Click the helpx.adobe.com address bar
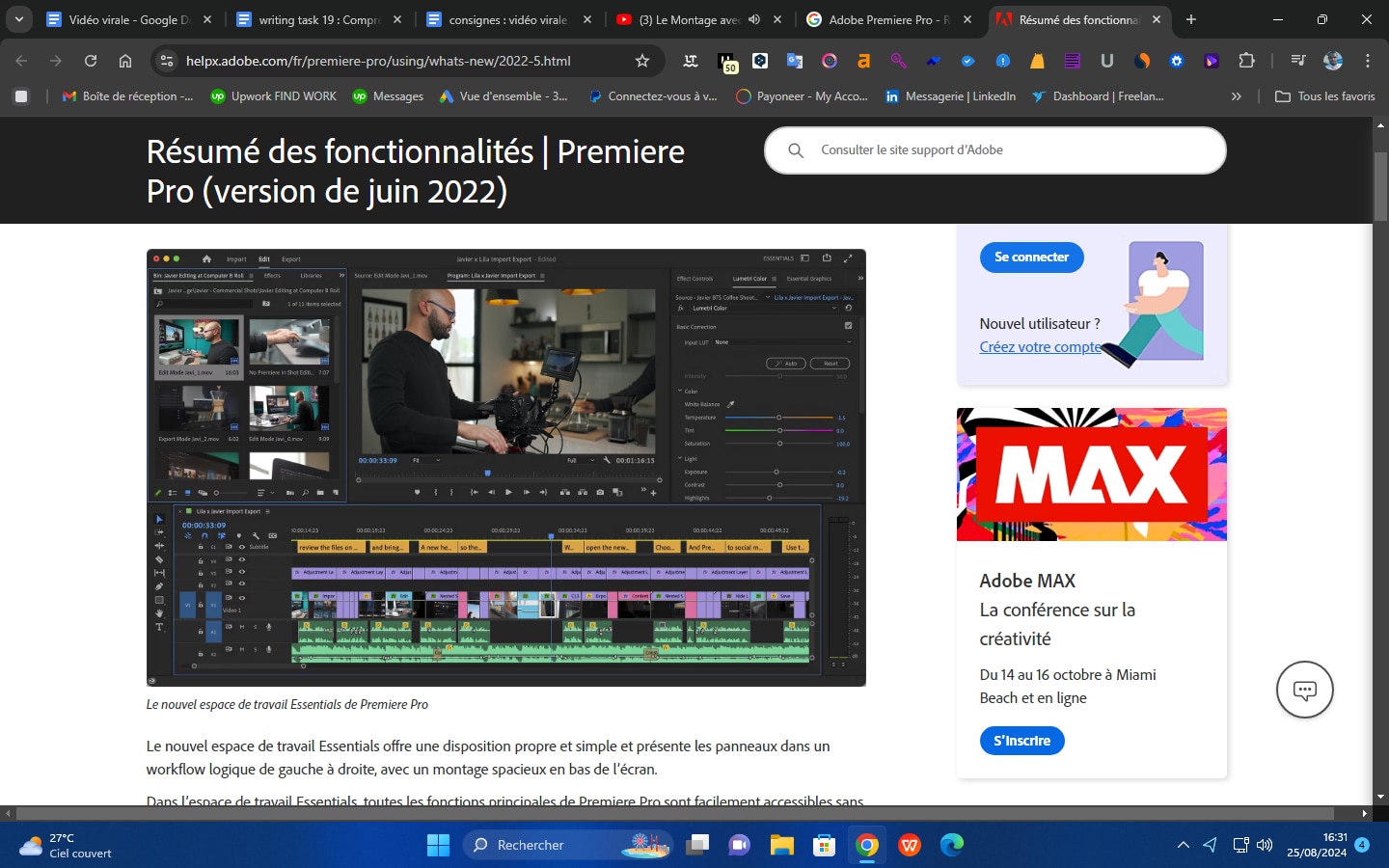The width and height of the screenshot is (1389, 868). (x=405, y=61)
